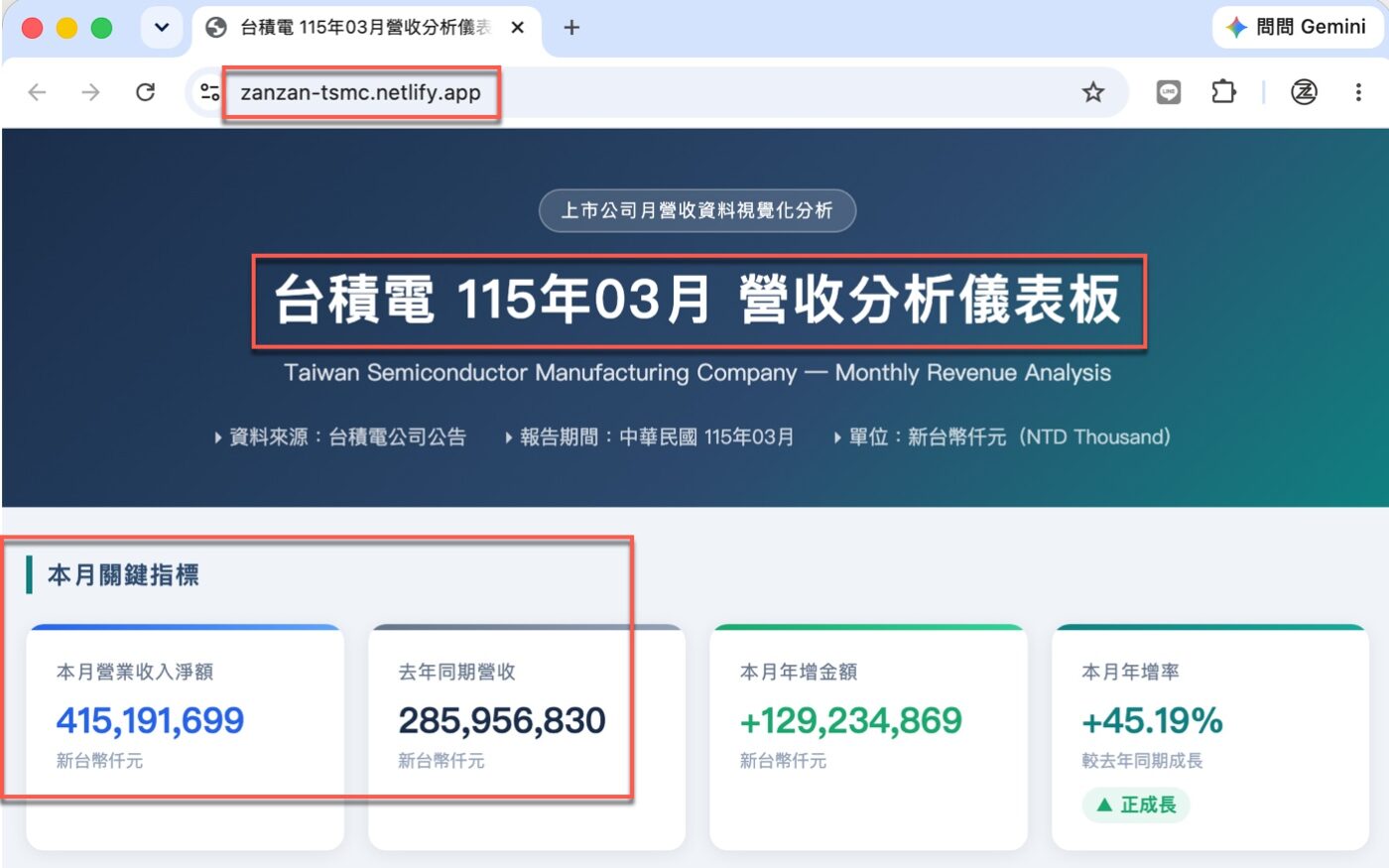1389x868 pixels.
Task: Open Chrome three-dot menu
Action: [1358, 92]
